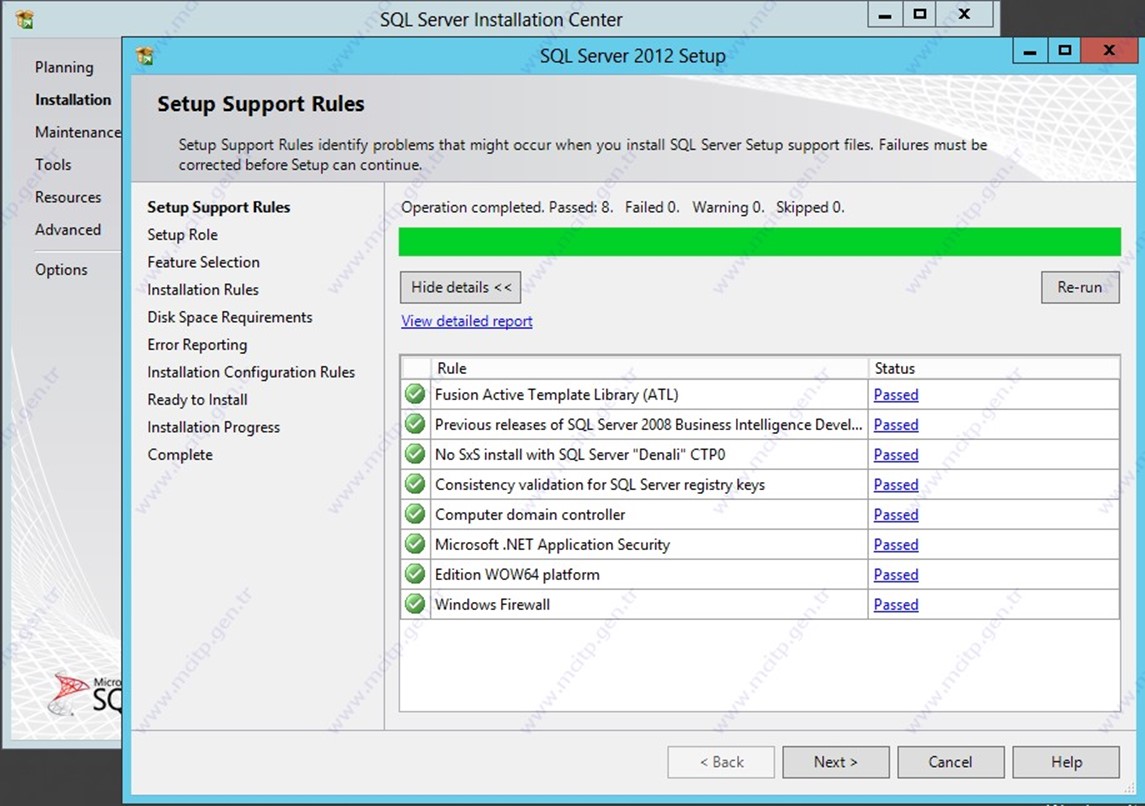This screenshot has width=1145, height=806.
Task: Click the No SxS install with "Denali" CTP0 text
Action: 580,455
